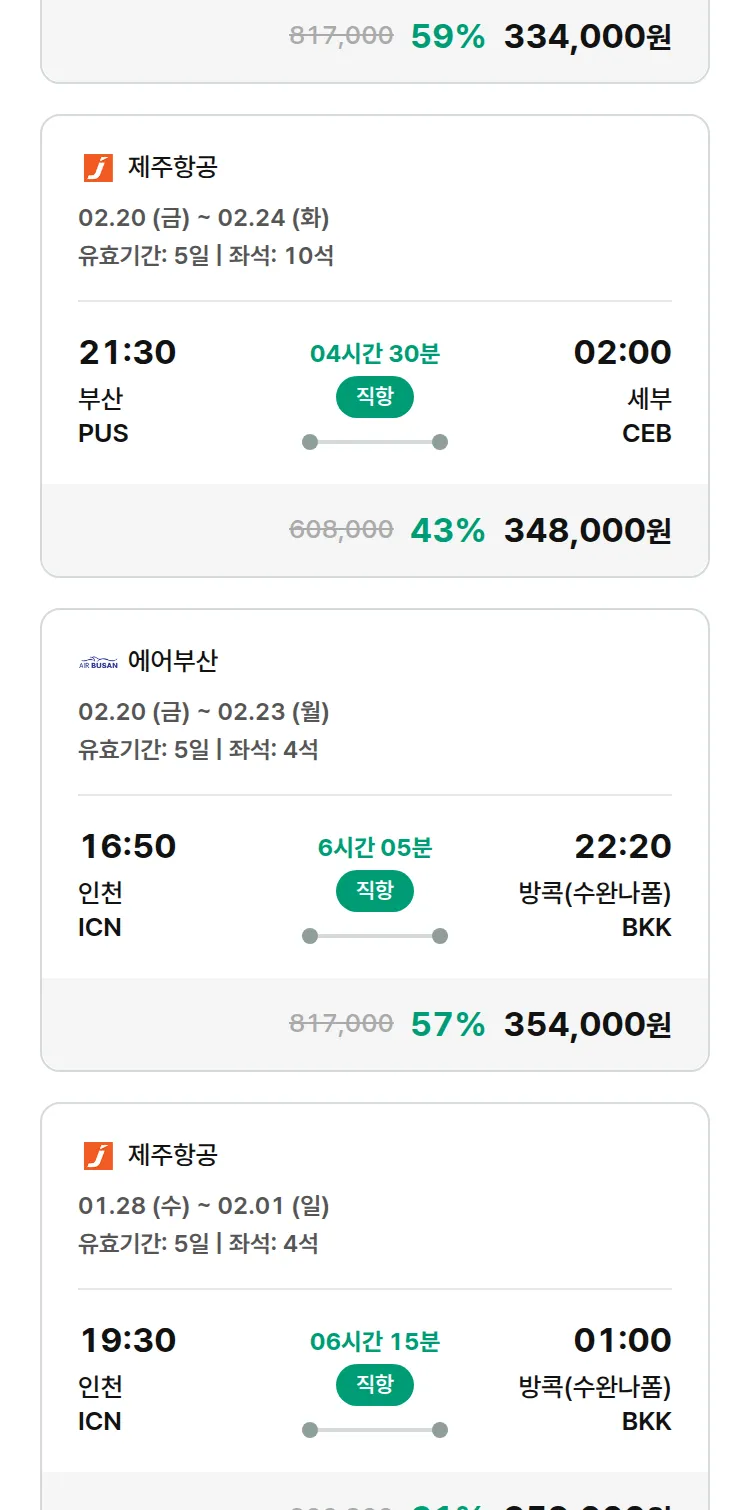Open the 에어부산 airline name link
Image resolution: width=750 pixels, height=1510 pixels.
(x=172, y=661)
